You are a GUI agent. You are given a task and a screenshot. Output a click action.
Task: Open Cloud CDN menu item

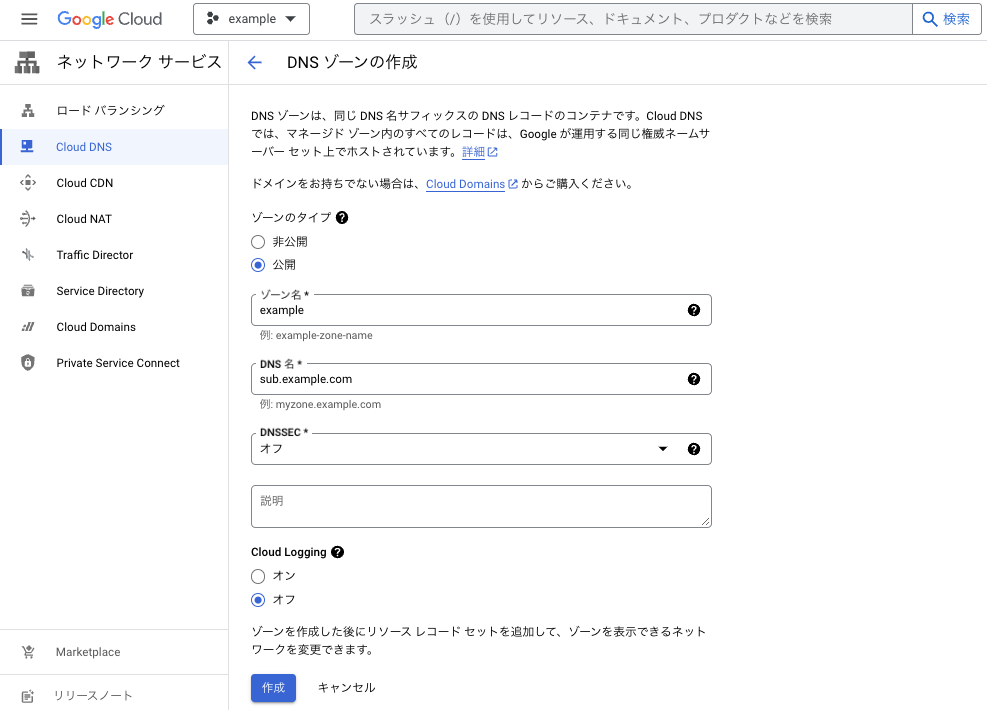coord(115,183)
